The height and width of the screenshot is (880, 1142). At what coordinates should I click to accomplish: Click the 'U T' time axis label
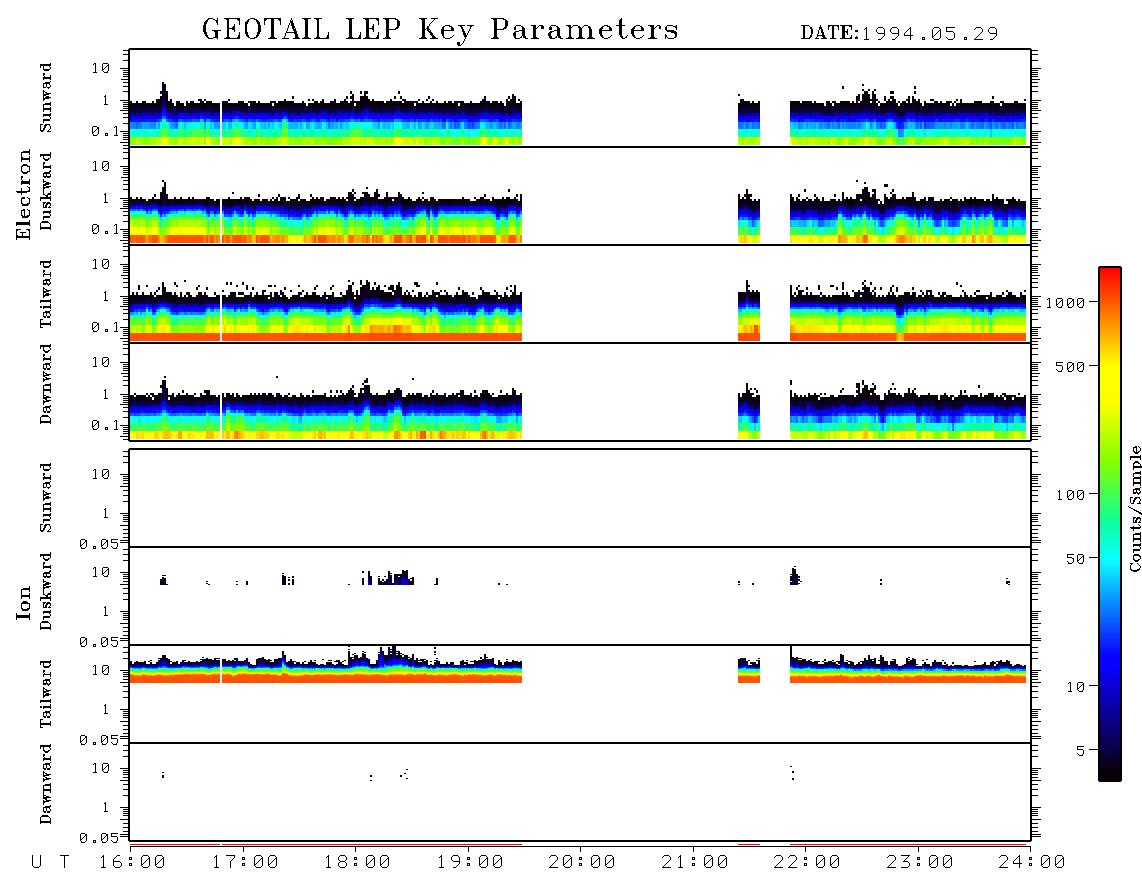coord(51,862)
